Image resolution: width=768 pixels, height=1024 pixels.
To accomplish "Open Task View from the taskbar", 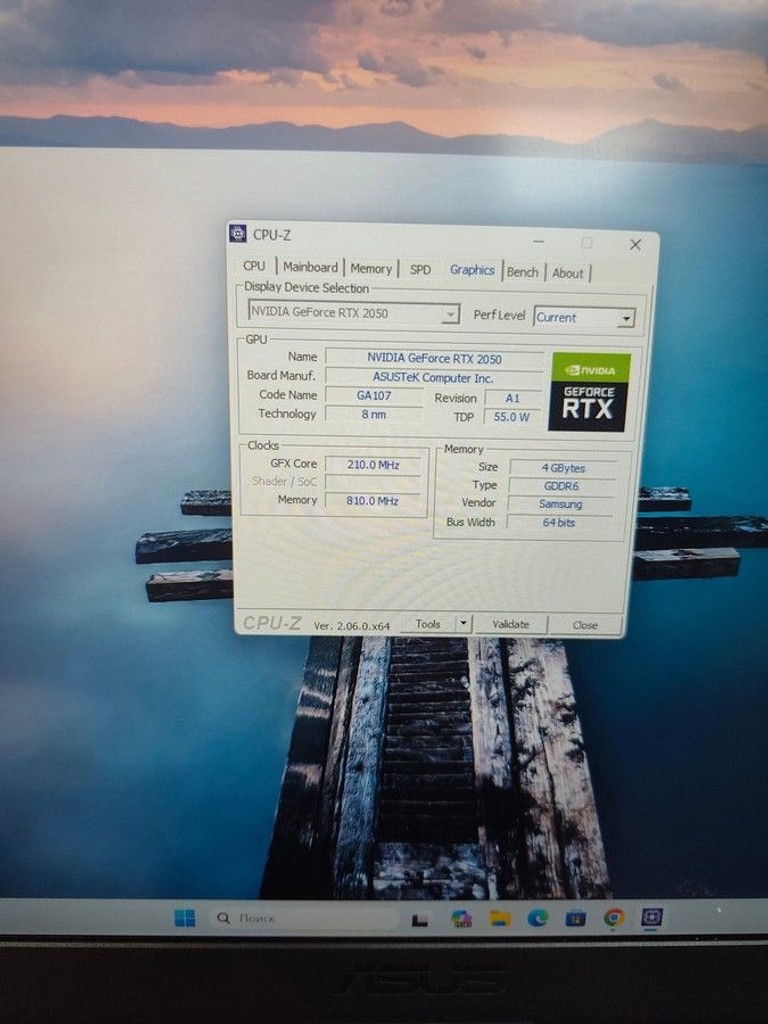I will click(x=420, y=920).
